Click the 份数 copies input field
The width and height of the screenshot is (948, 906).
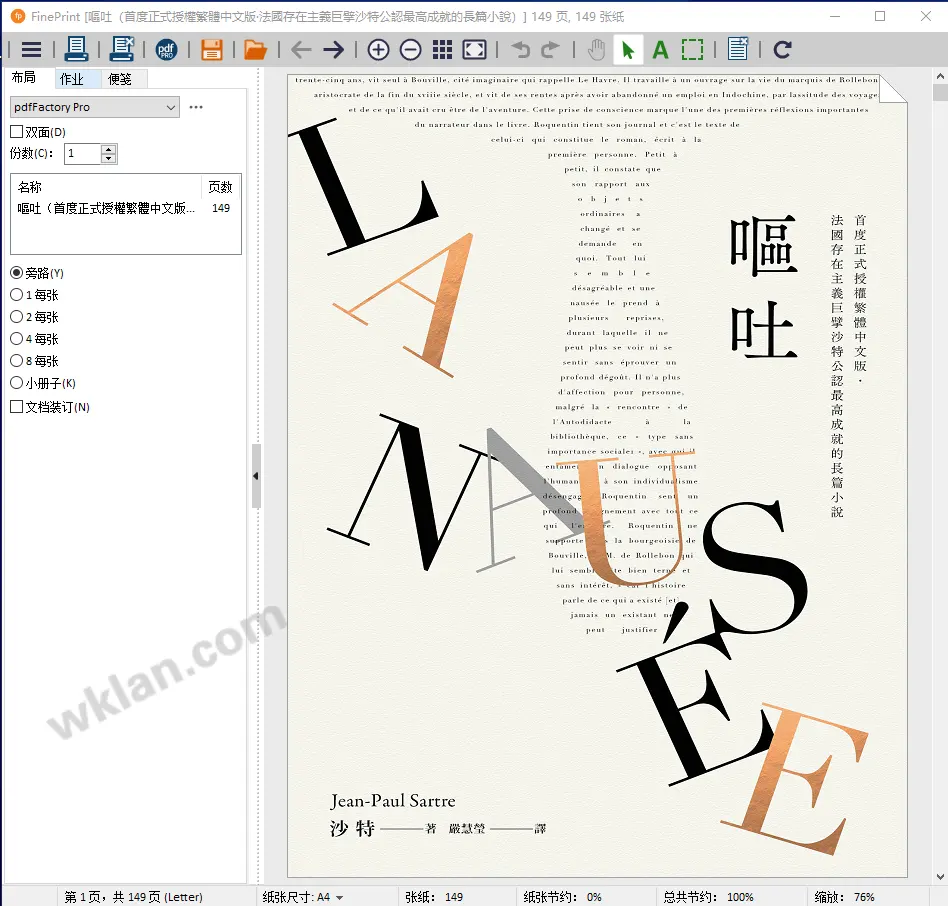(83, 154)
